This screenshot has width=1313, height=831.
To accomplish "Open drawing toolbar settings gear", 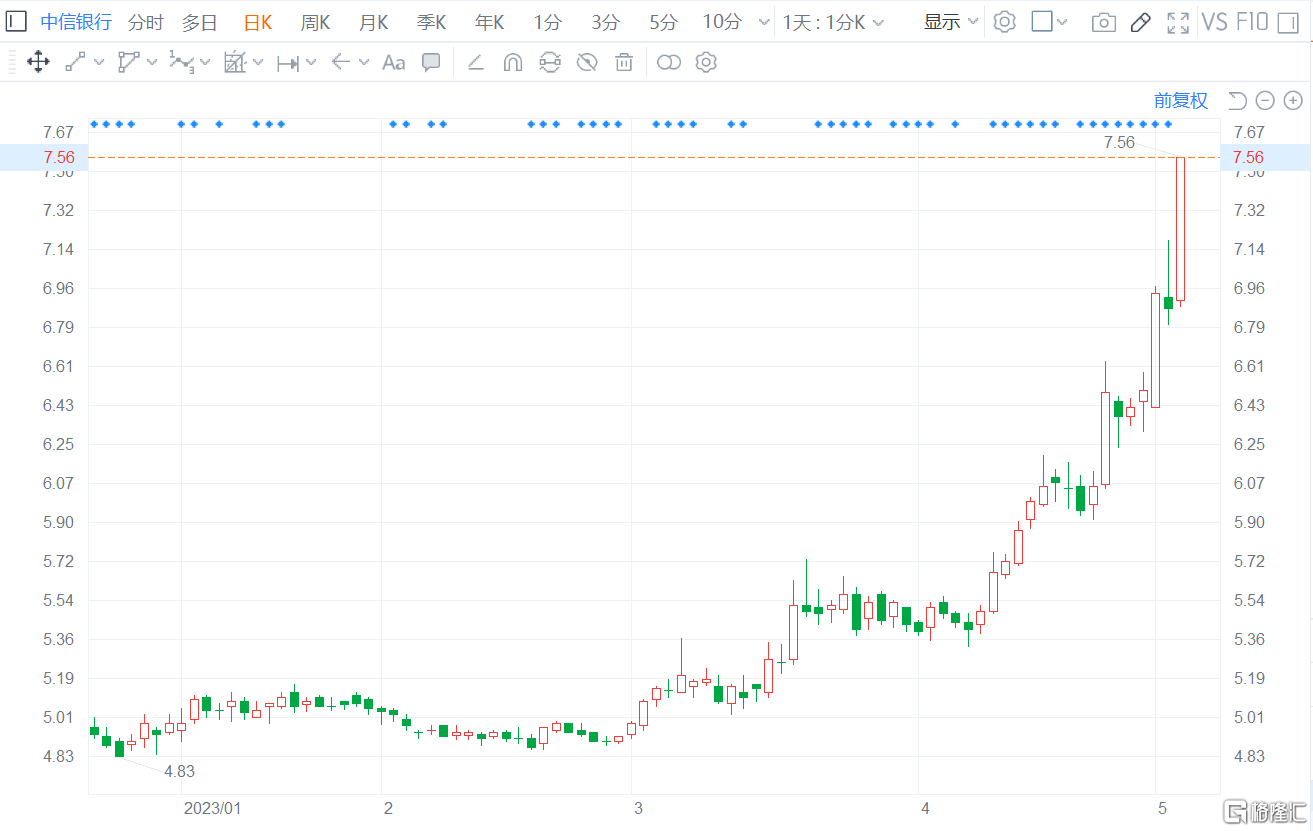I will point(706,62).
